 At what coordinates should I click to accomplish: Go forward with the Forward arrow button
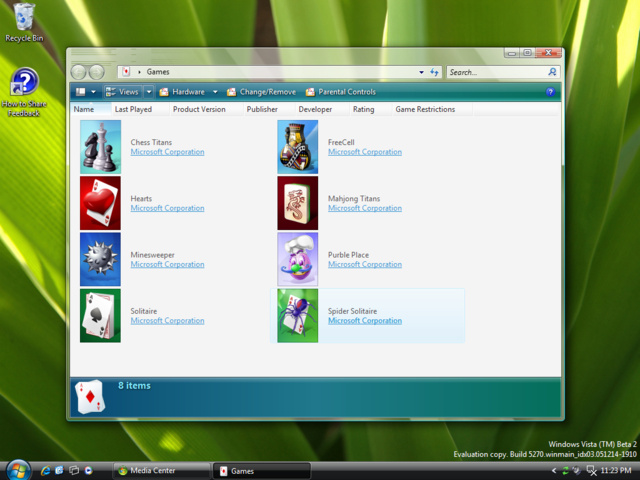[x=97, y=72]
